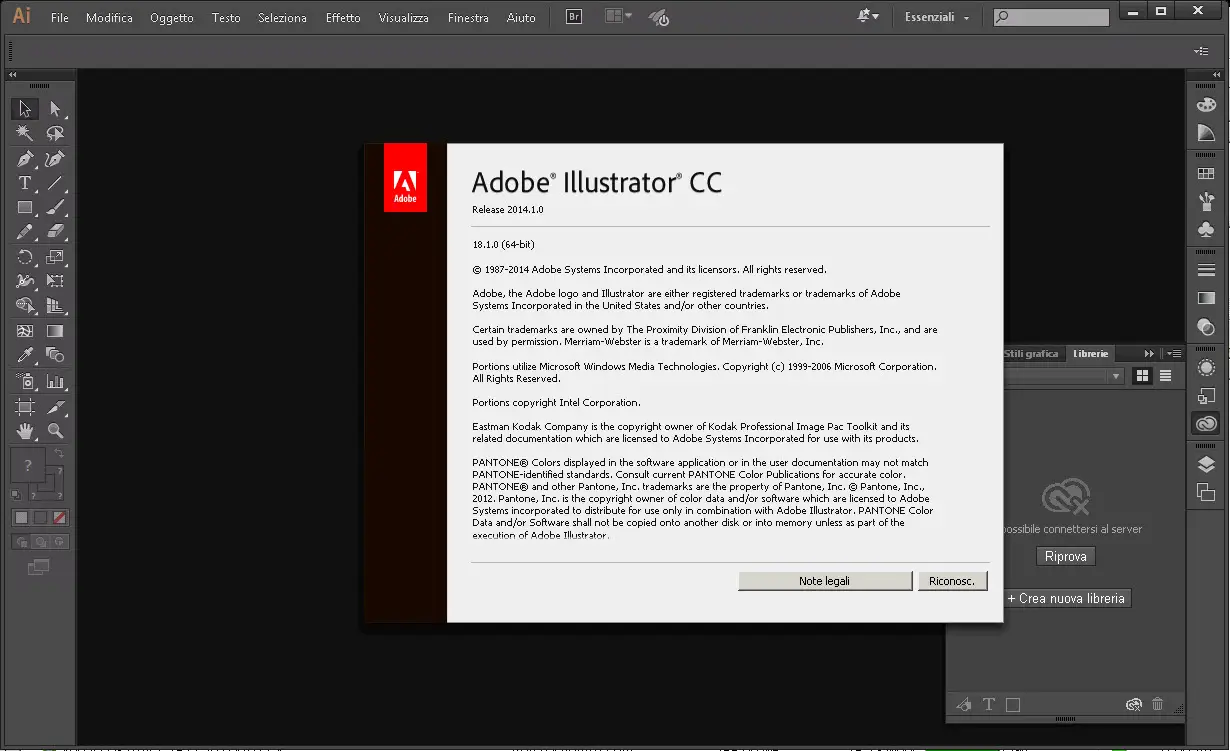Open the Aiuto menu
The image size is (1230, 751).
pos(521,18)
